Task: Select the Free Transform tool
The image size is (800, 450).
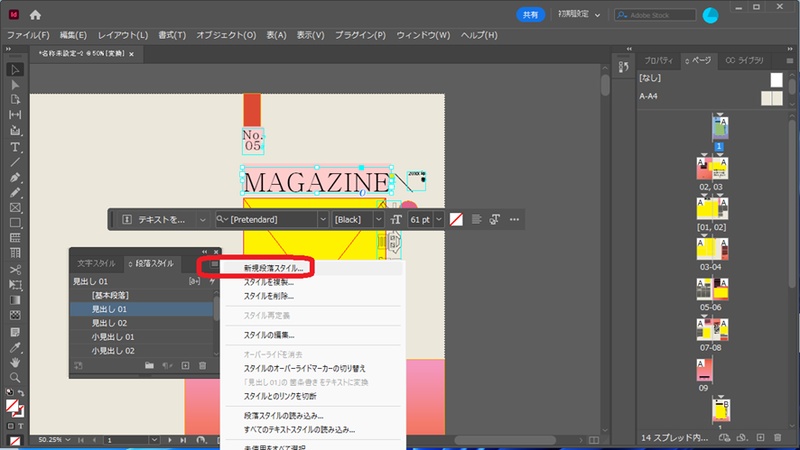Action: 15,285
